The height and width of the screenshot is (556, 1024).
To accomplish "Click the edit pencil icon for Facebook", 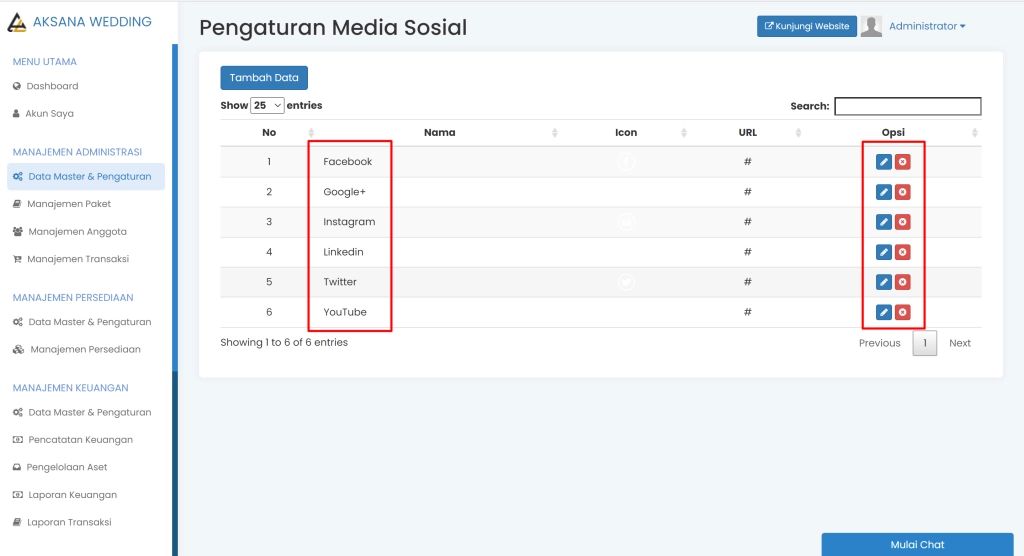I will 884,162.
